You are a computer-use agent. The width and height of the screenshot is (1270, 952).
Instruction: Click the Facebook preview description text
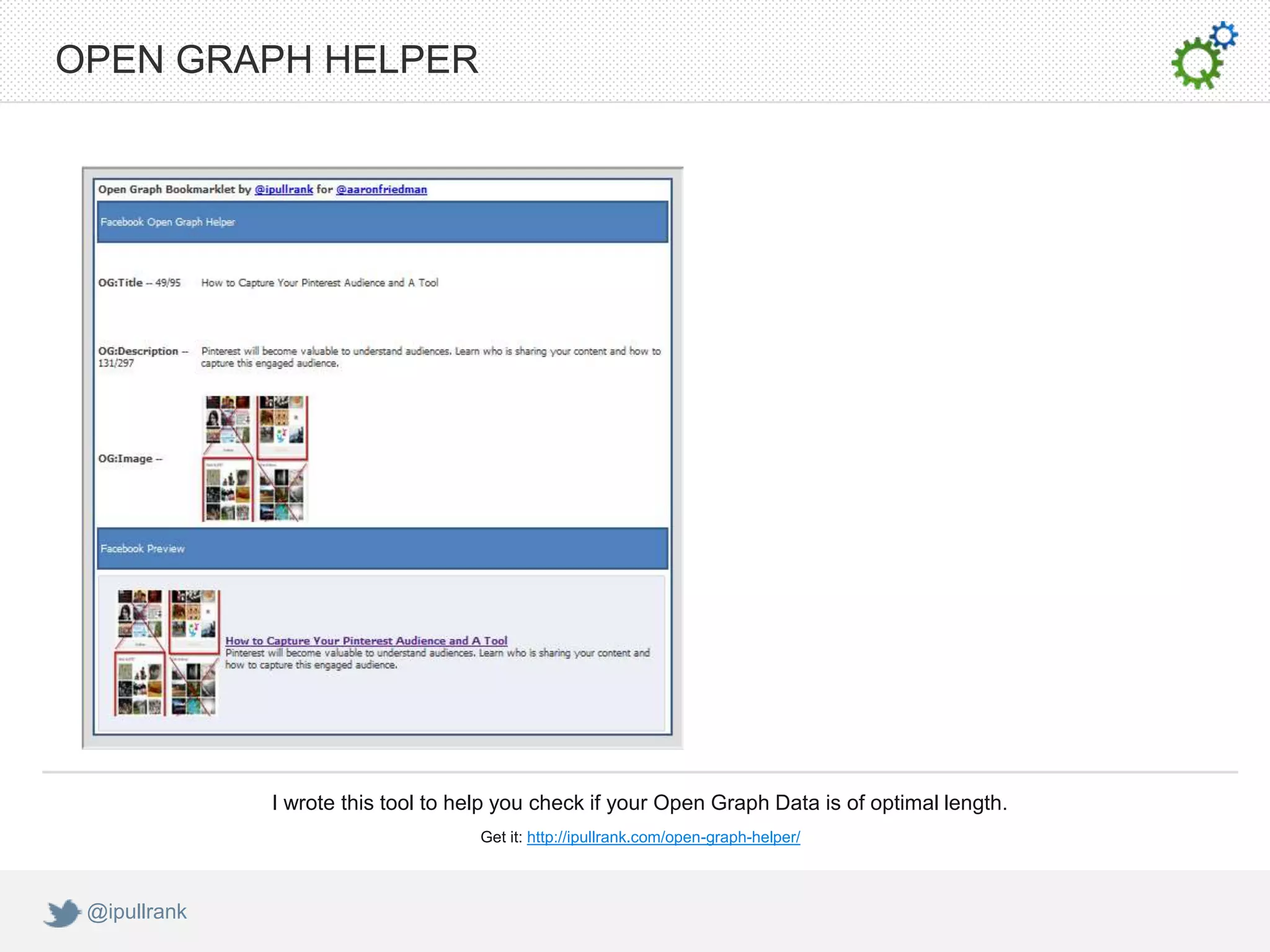point(437,659)
